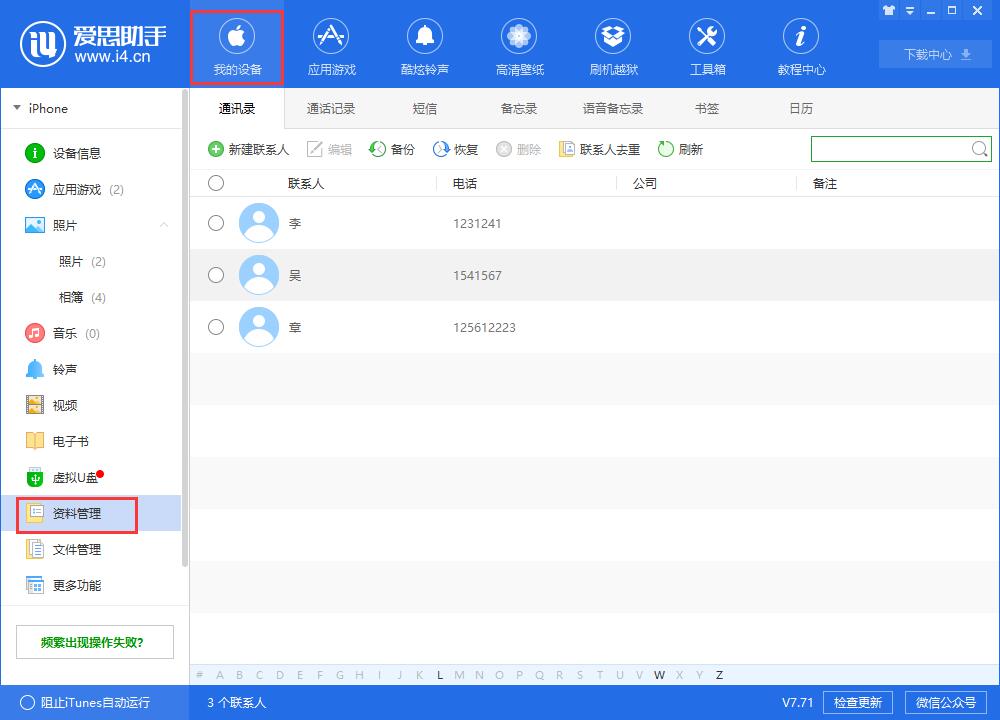Open the 酷炫铃声 section
Viewport: 1000px width, 720px height.
424,45
